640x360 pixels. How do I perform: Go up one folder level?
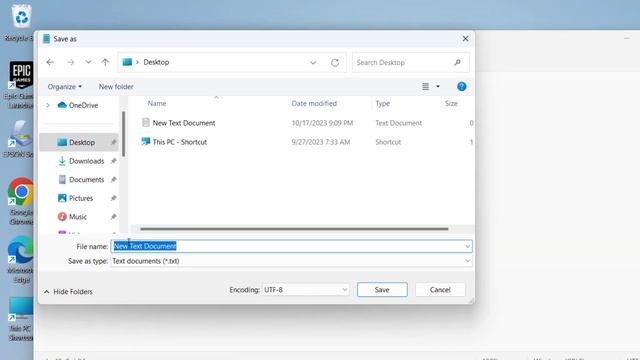click(x=105, y=62)
